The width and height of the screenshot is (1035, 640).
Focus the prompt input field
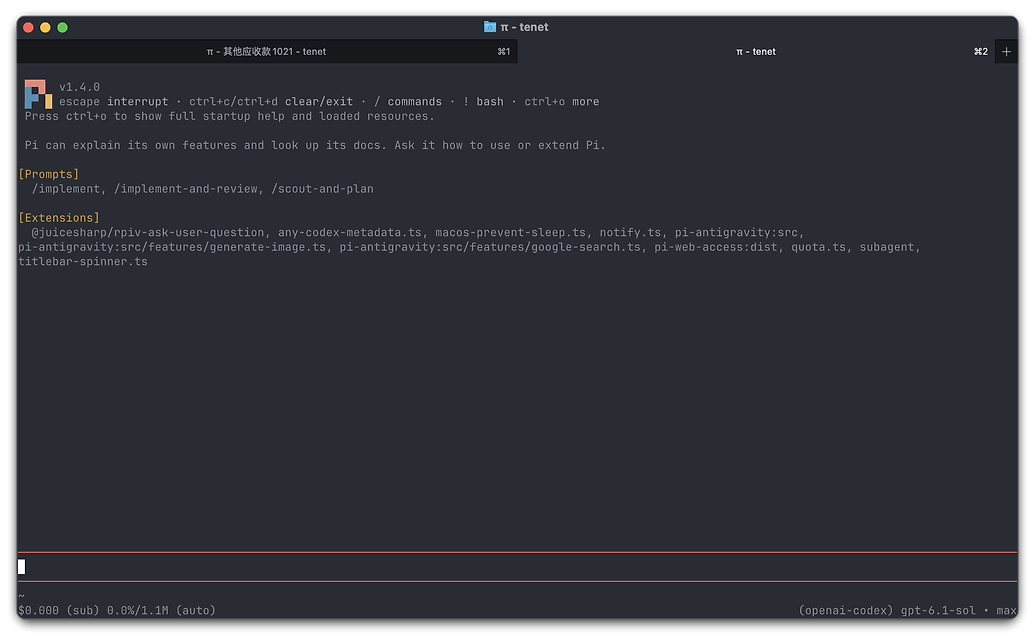coord(518,567)
